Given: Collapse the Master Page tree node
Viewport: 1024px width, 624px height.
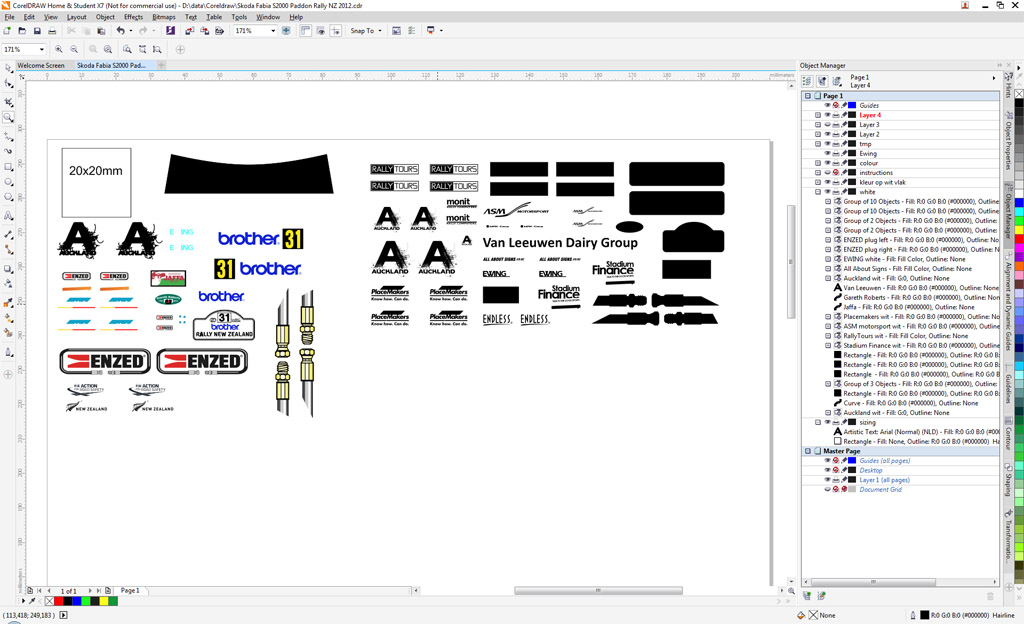Looking at the screenshot, I should (x=808, y=451).
